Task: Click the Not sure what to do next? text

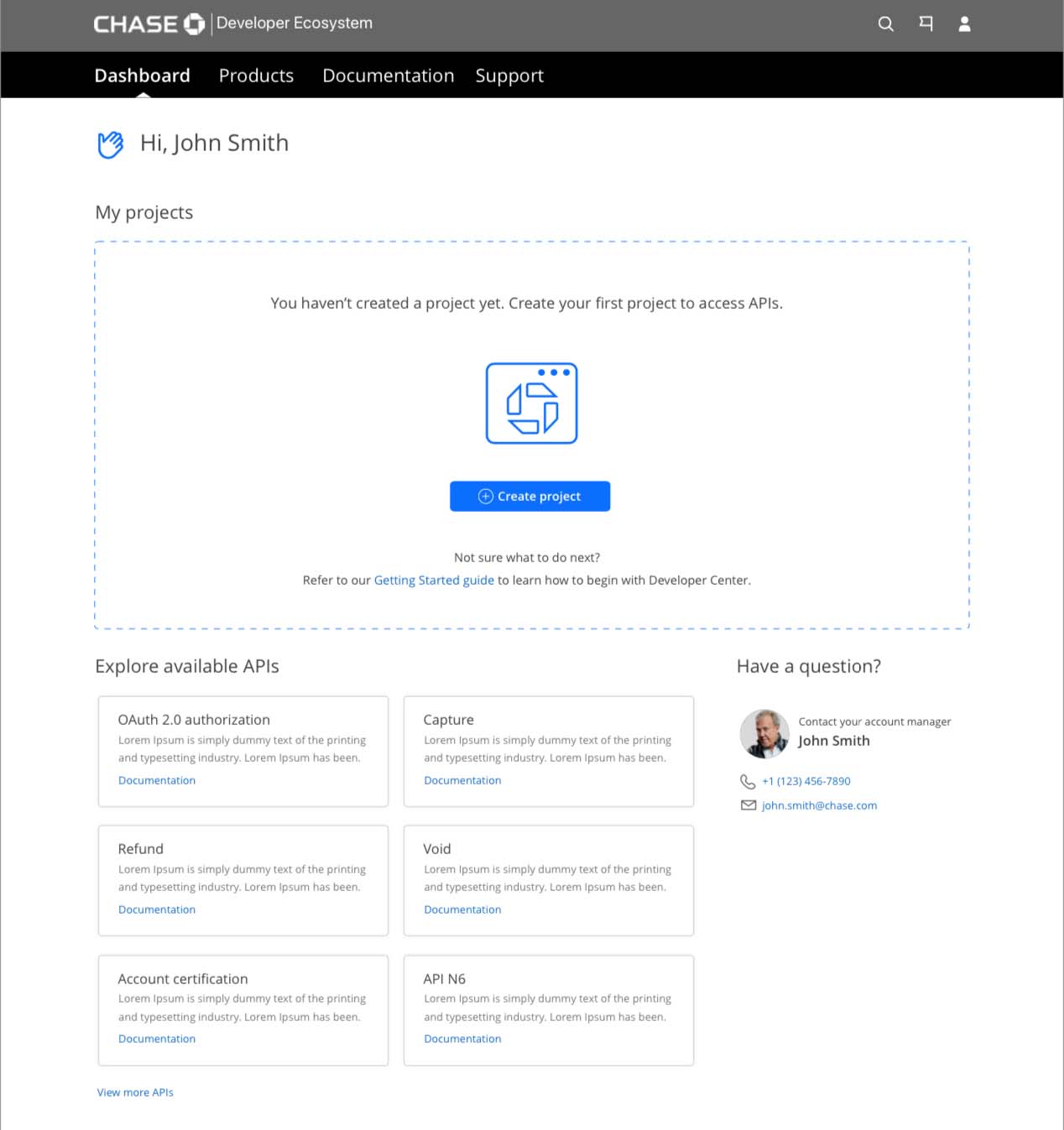Action: [527, 557]
